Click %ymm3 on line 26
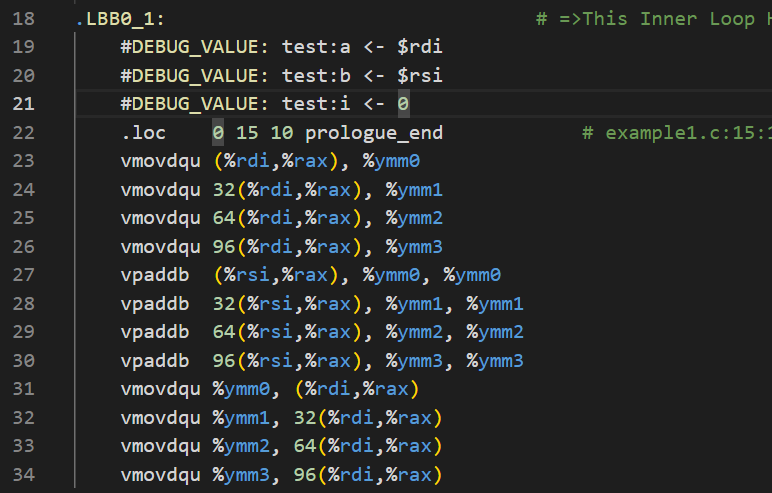This screenshot has height=493, width=772. pyautogui.click(x=414, y=247)
